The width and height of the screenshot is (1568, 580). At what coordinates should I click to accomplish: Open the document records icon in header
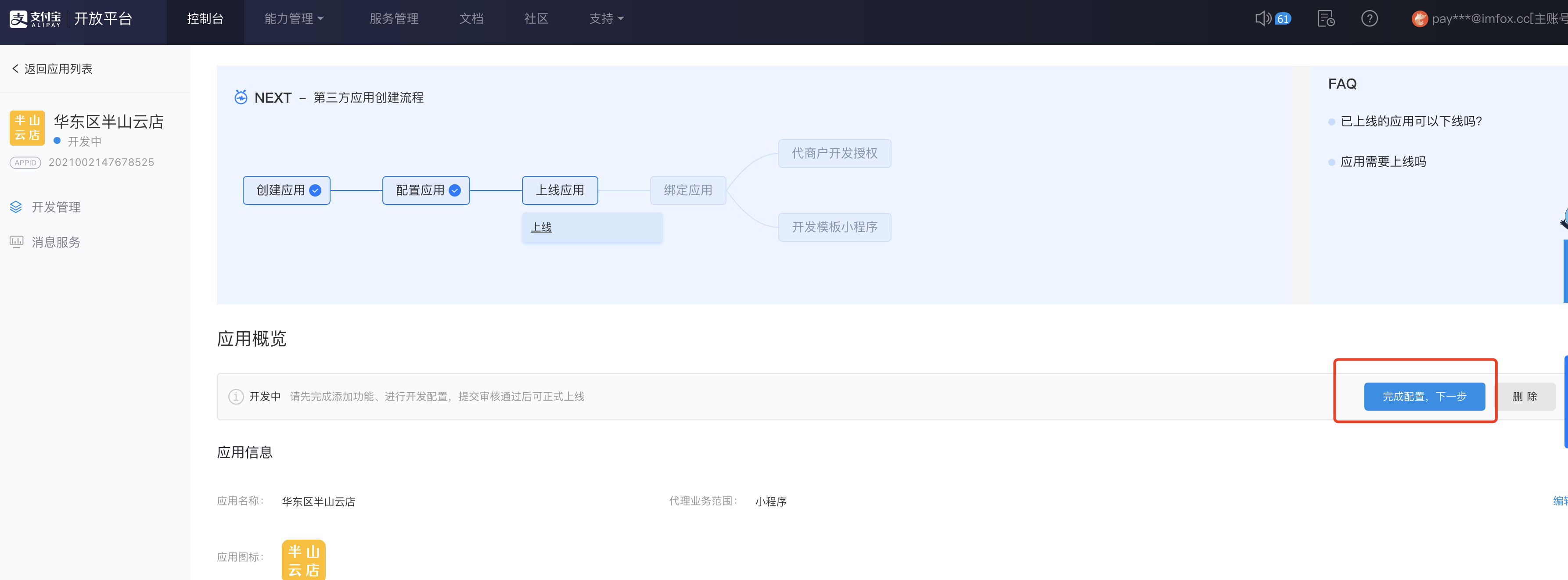pyautogui.click(x=1326, y=19)
